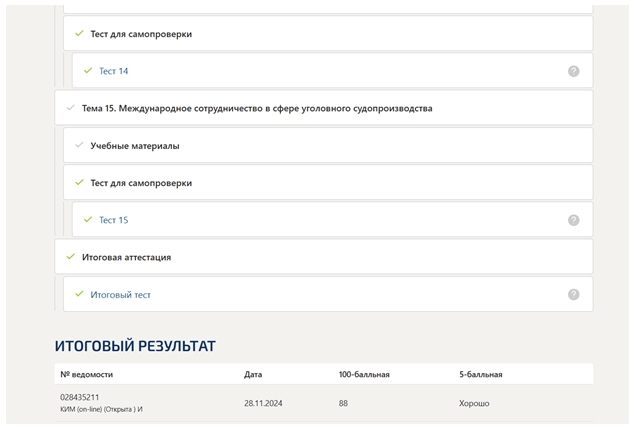The image size is (630, 430).
Task: Open the Тест 15 link
Action: tap(114, 220)
